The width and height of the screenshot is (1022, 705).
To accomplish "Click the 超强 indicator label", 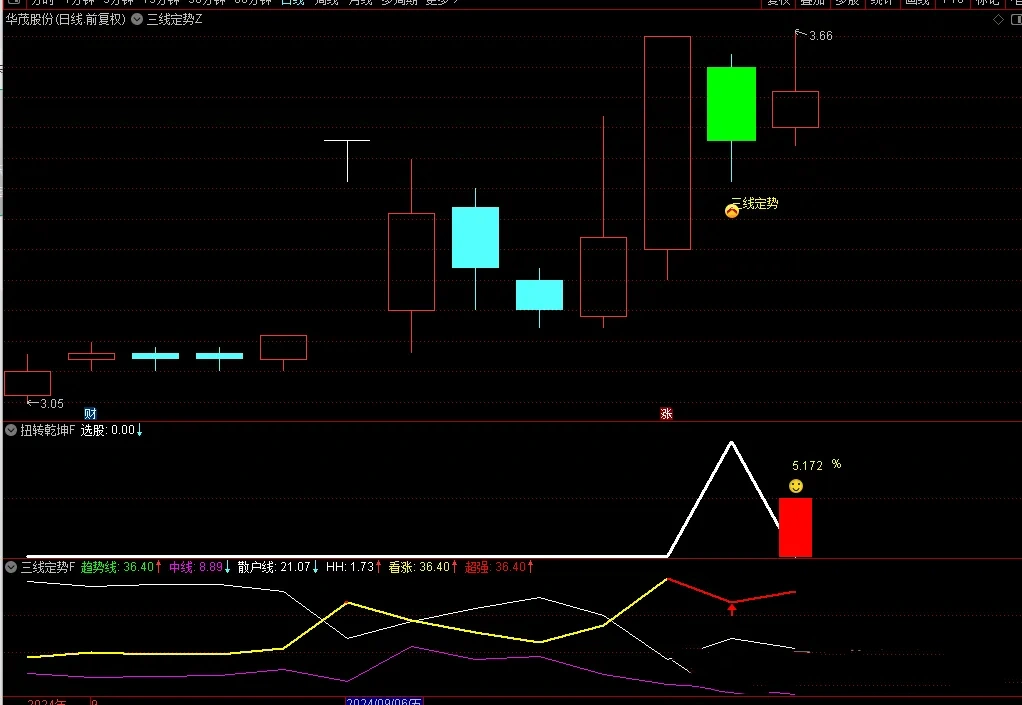I will (x=498, y=567).
